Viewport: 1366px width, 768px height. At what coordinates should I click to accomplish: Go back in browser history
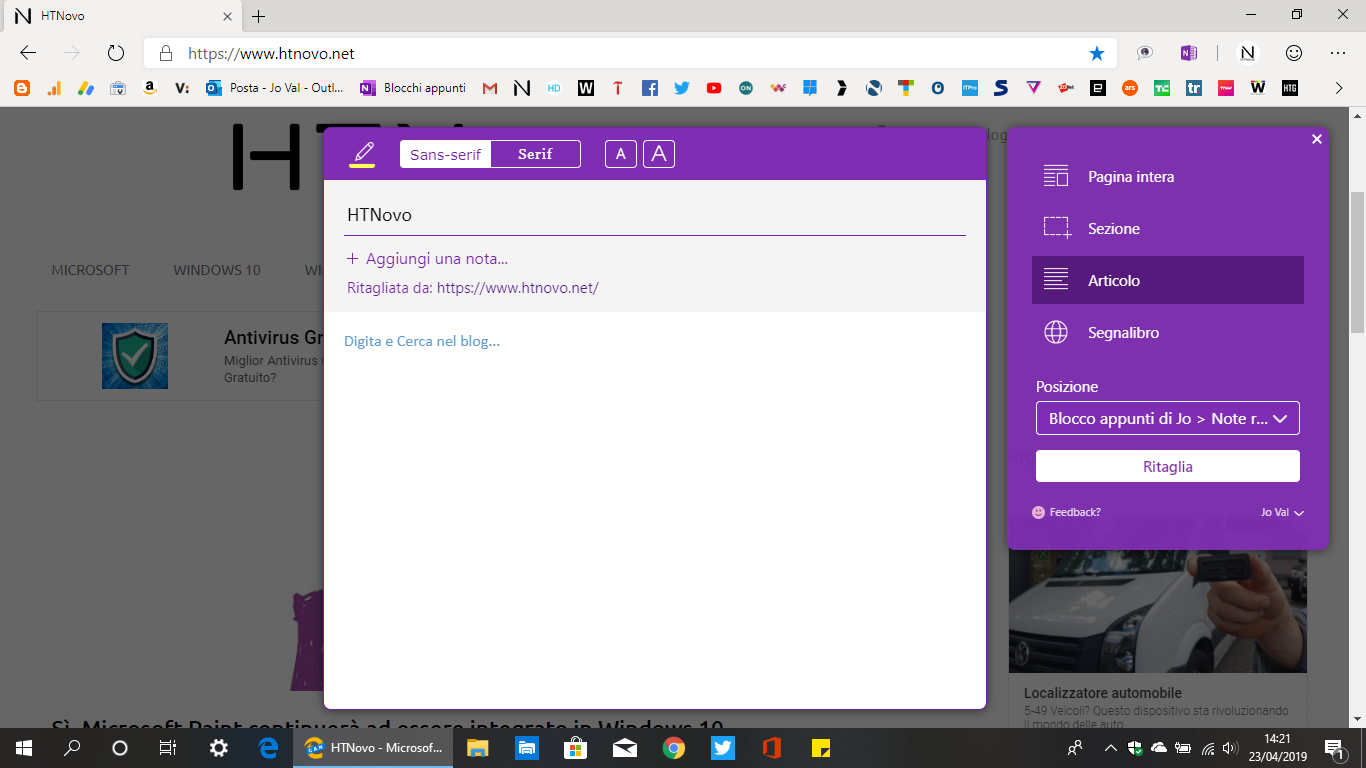28,53
